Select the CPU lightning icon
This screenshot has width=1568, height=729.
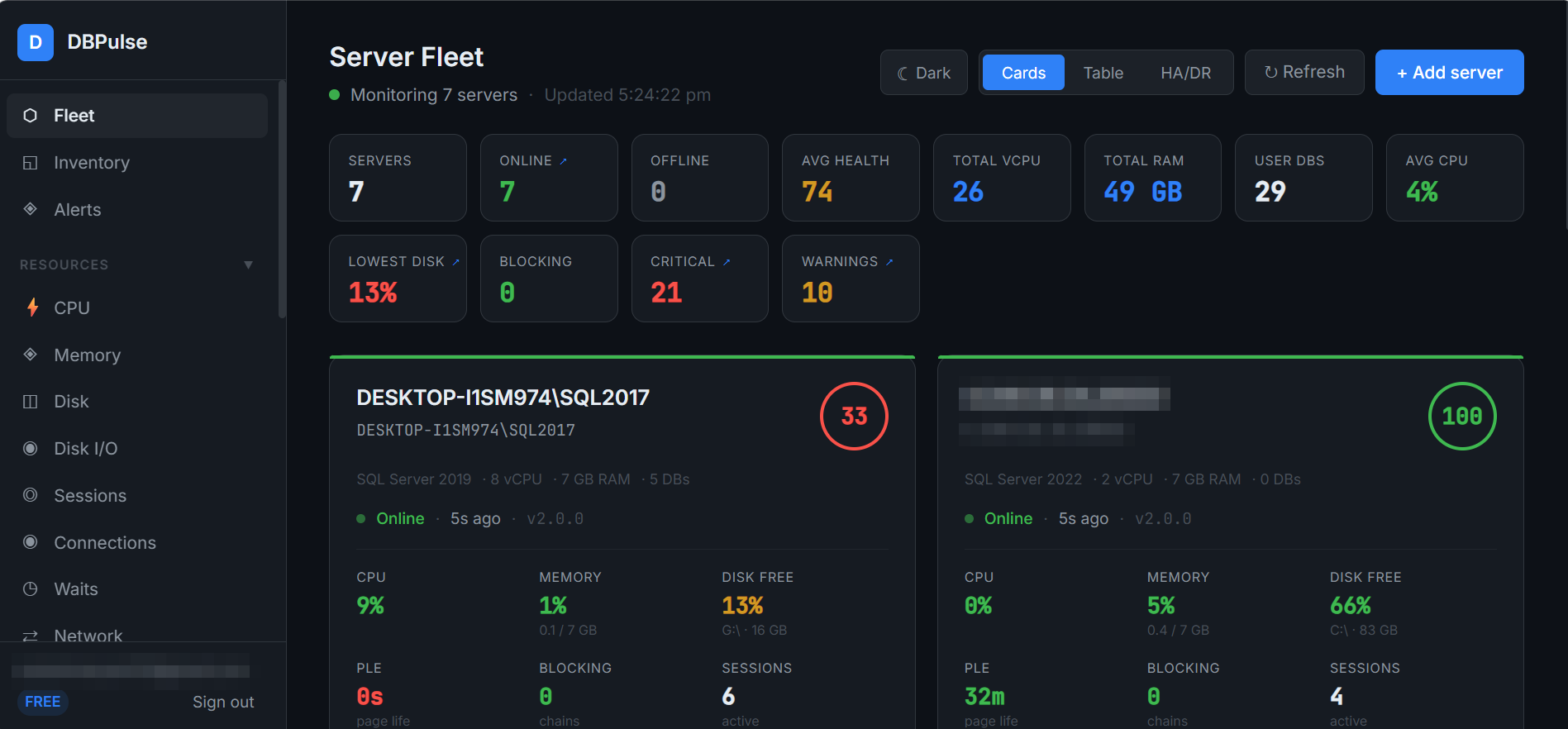pyautogui.click(x=32, y=307)
